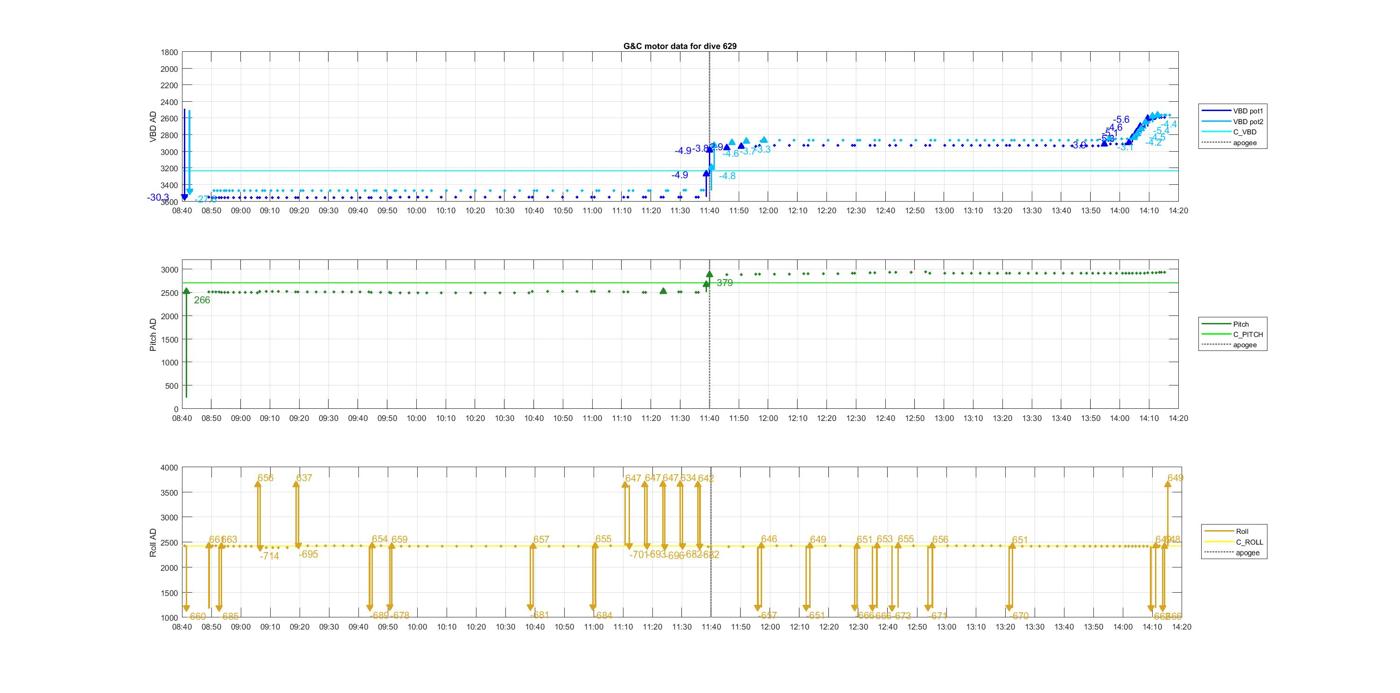Viewport: 1400px width, 693px height.
Task: Select "VBD pot2" in the top legend
Action: (1249, 121)
